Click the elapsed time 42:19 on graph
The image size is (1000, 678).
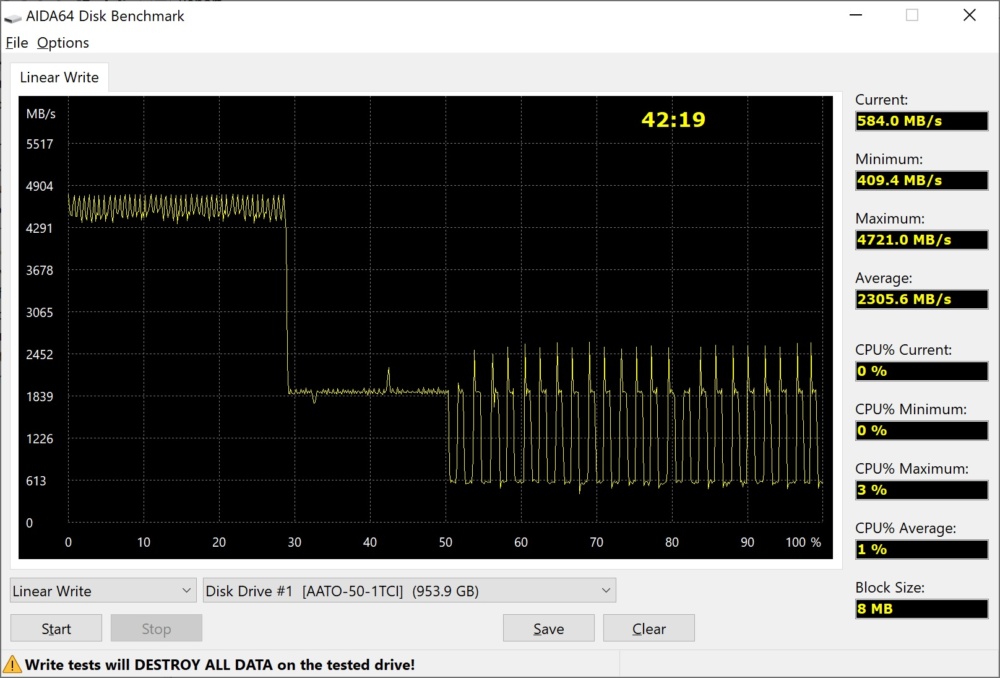click(x=673, y=119)
